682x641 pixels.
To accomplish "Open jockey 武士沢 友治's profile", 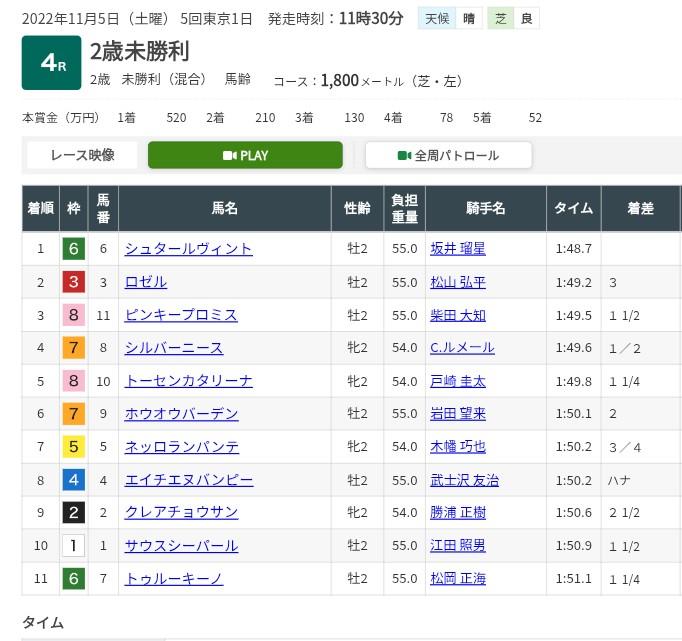I will 464,480.
